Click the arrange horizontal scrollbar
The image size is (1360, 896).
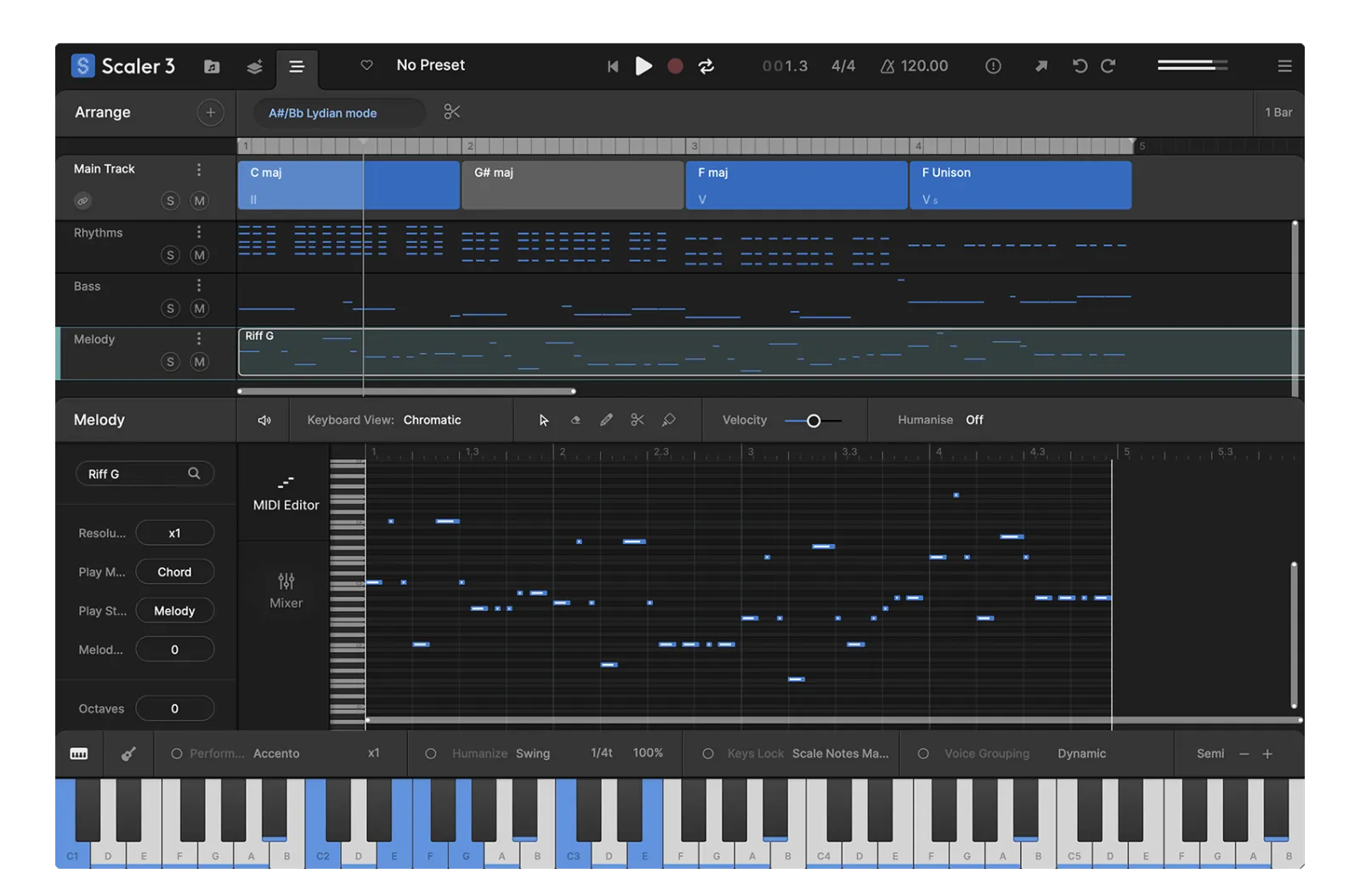coord(406,391)
